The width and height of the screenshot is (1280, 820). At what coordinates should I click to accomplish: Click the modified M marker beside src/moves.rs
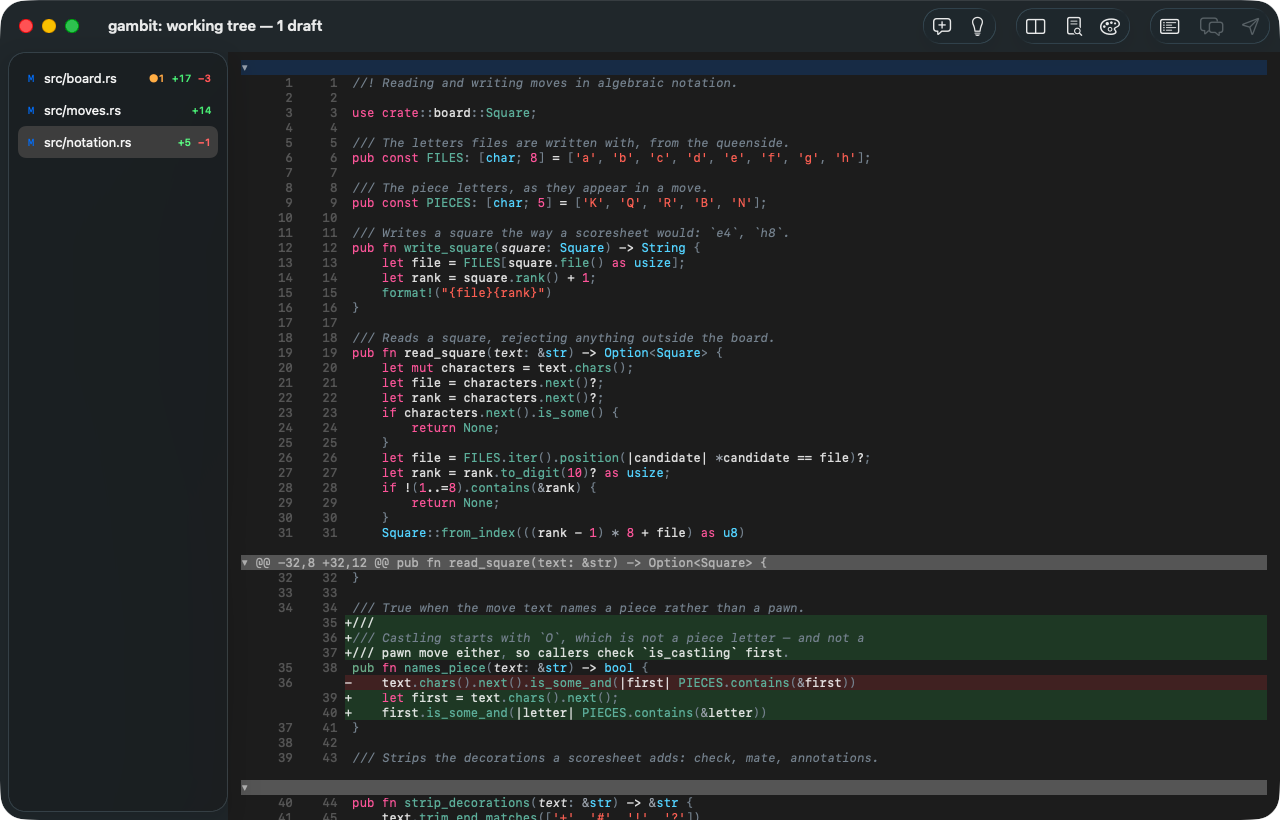[31, 110]
